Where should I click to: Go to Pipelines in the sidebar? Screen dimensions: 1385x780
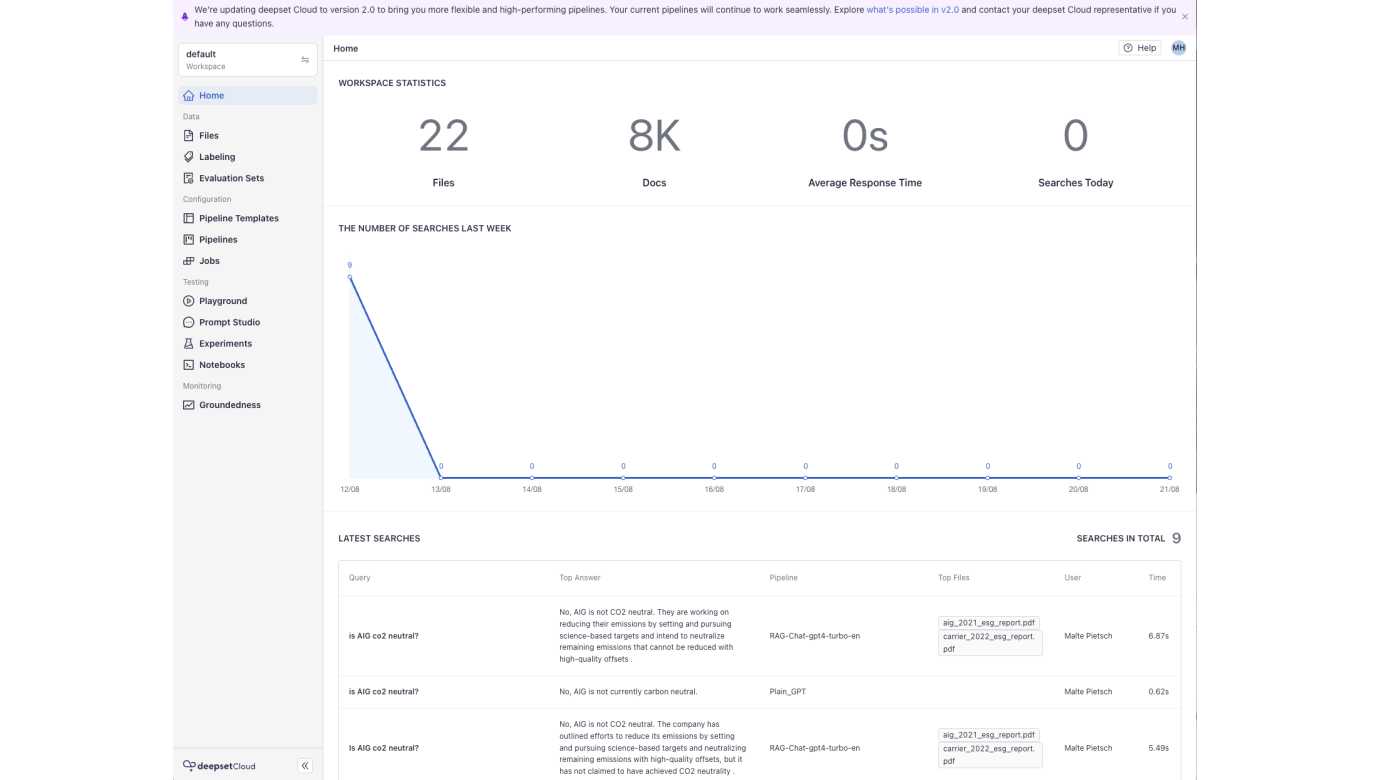point(218,240)
